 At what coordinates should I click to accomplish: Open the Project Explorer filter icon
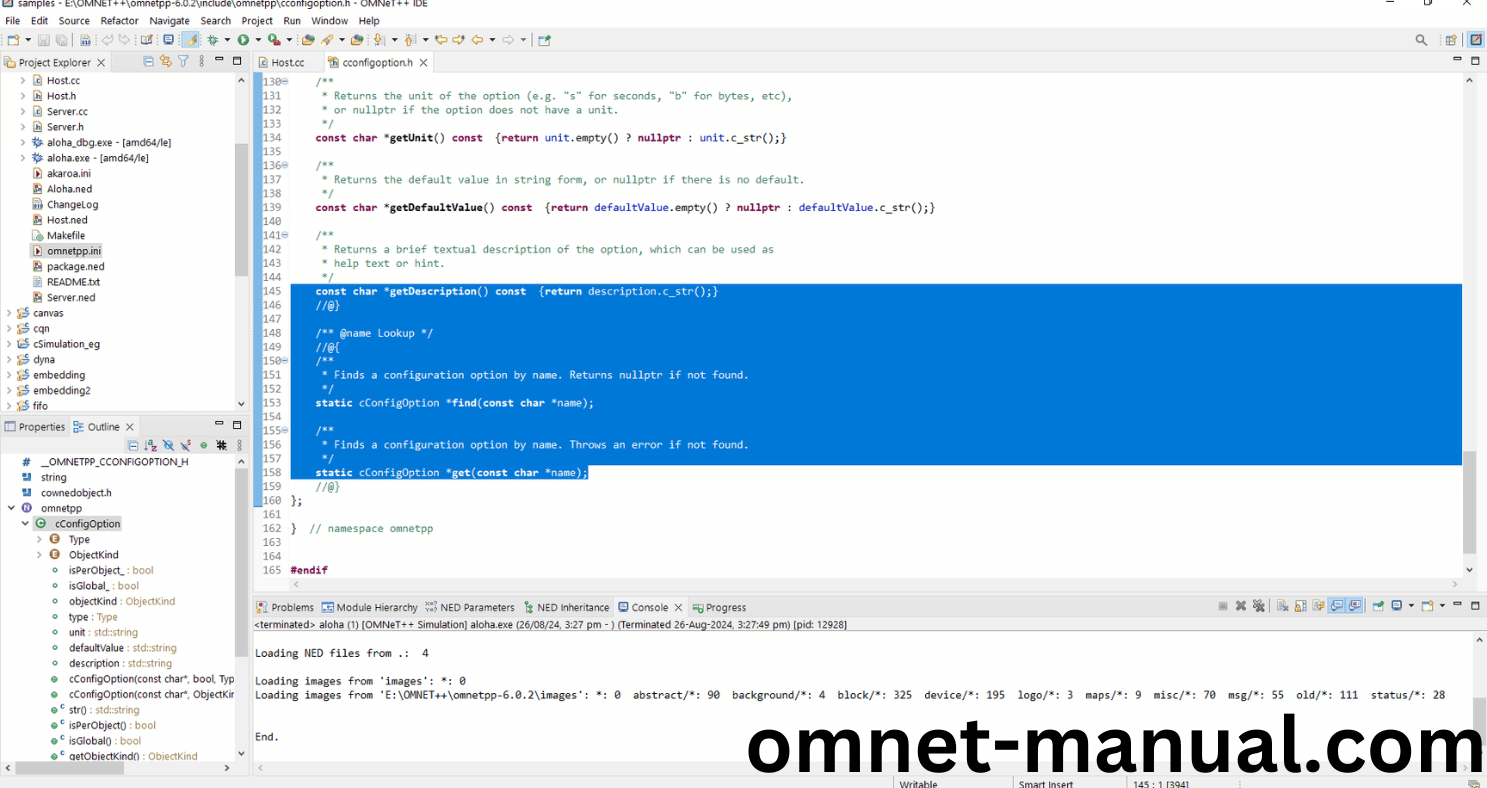point(183,62)
